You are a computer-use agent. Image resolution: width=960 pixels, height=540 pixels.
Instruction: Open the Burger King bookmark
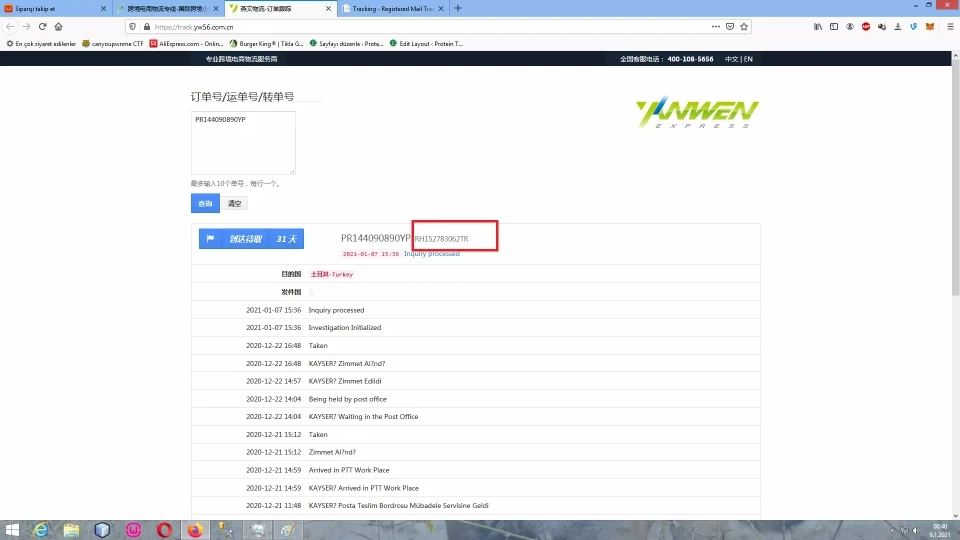266,43
